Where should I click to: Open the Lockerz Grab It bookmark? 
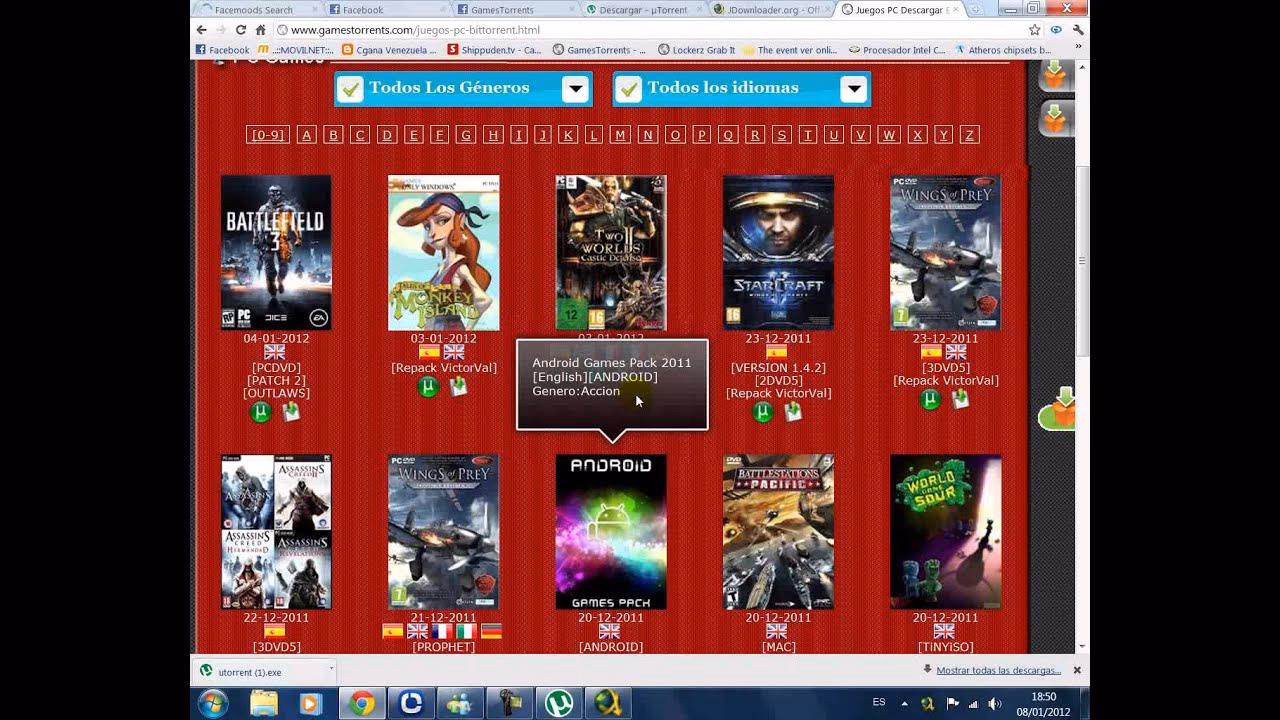pos(697,49)
